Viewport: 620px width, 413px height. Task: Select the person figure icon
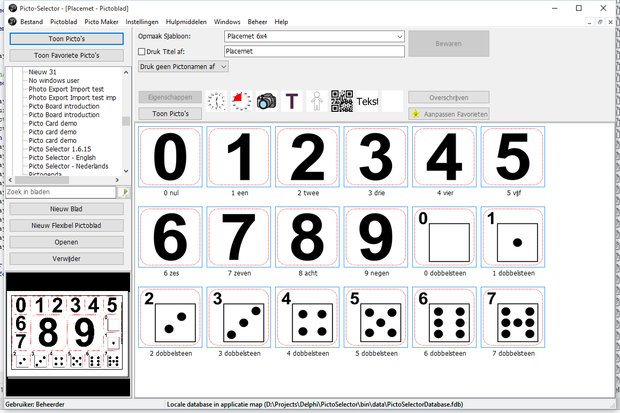[316, 101]
